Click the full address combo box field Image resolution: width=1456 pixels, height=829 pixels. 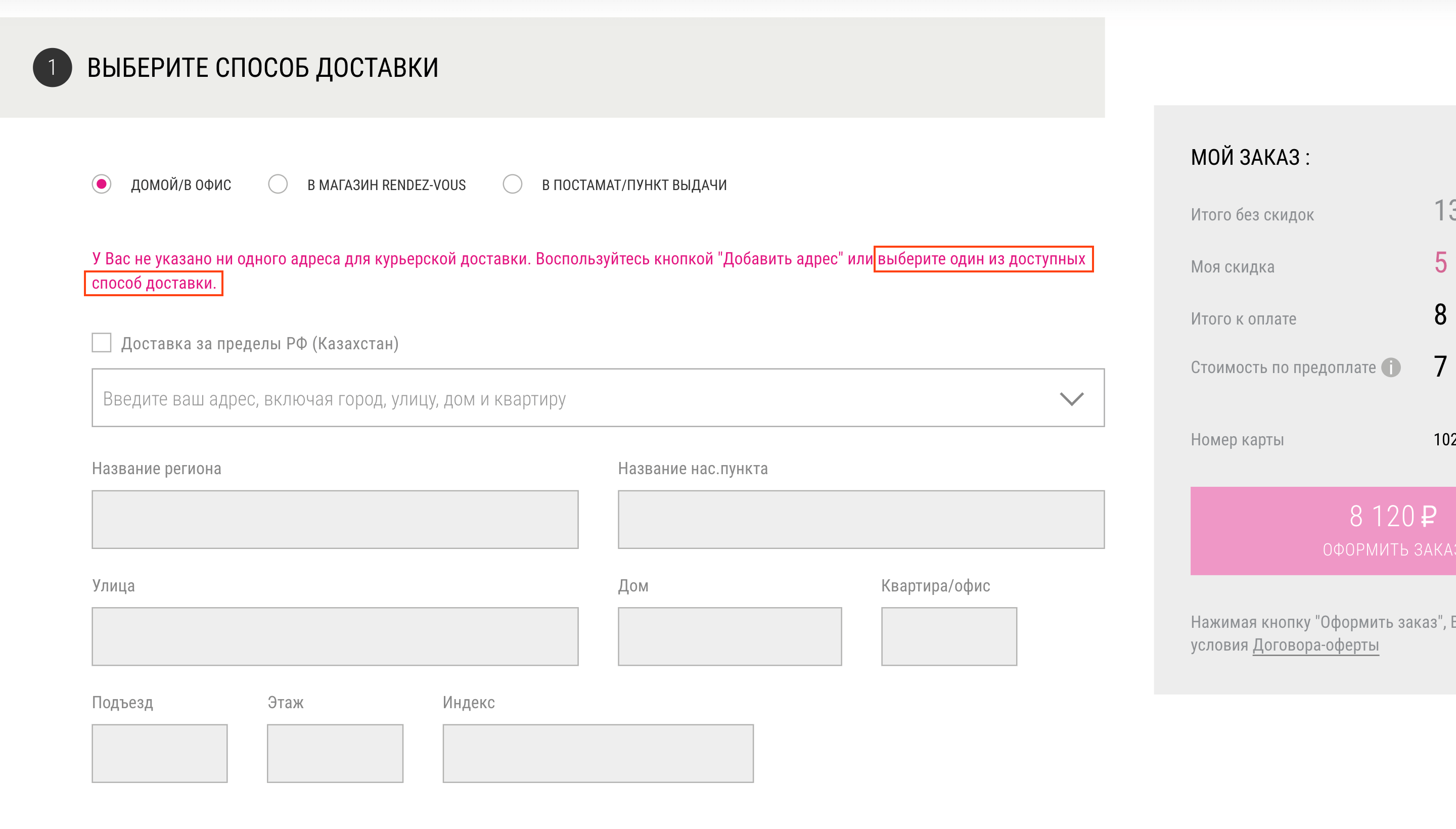(x=569, y=398)
